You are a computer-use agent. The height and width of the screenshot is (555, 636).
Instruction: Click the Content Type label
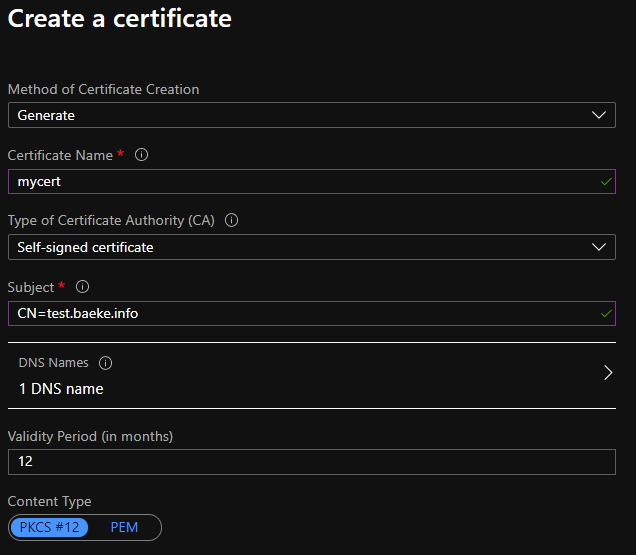(x=49, y=501)
